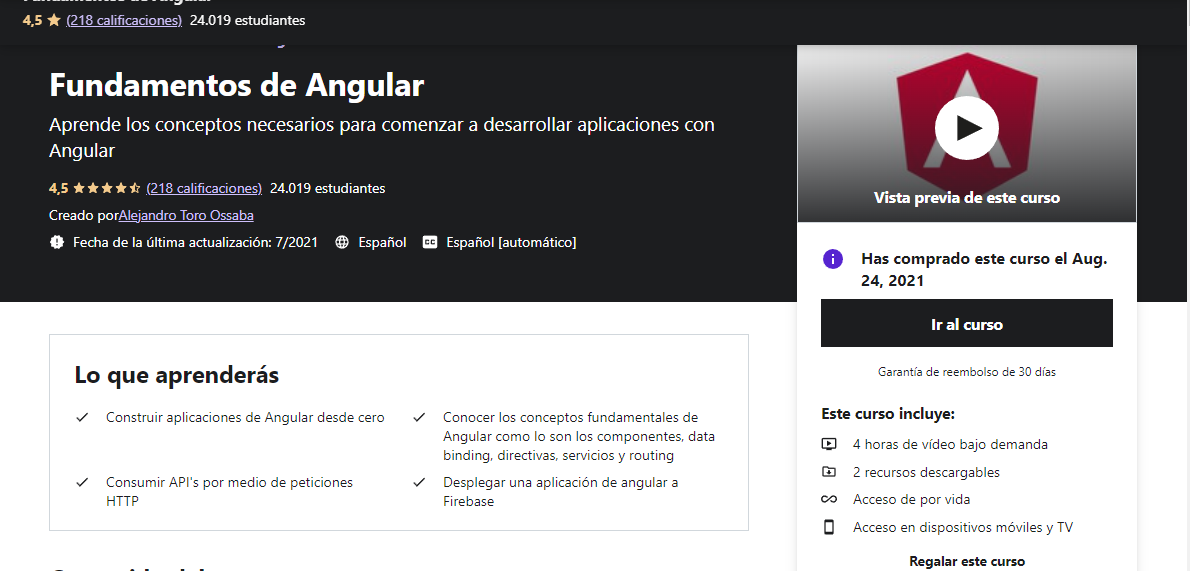Click the Lo que aprenderás heading
1190x571 pixels.
click(x=177, y=375)
